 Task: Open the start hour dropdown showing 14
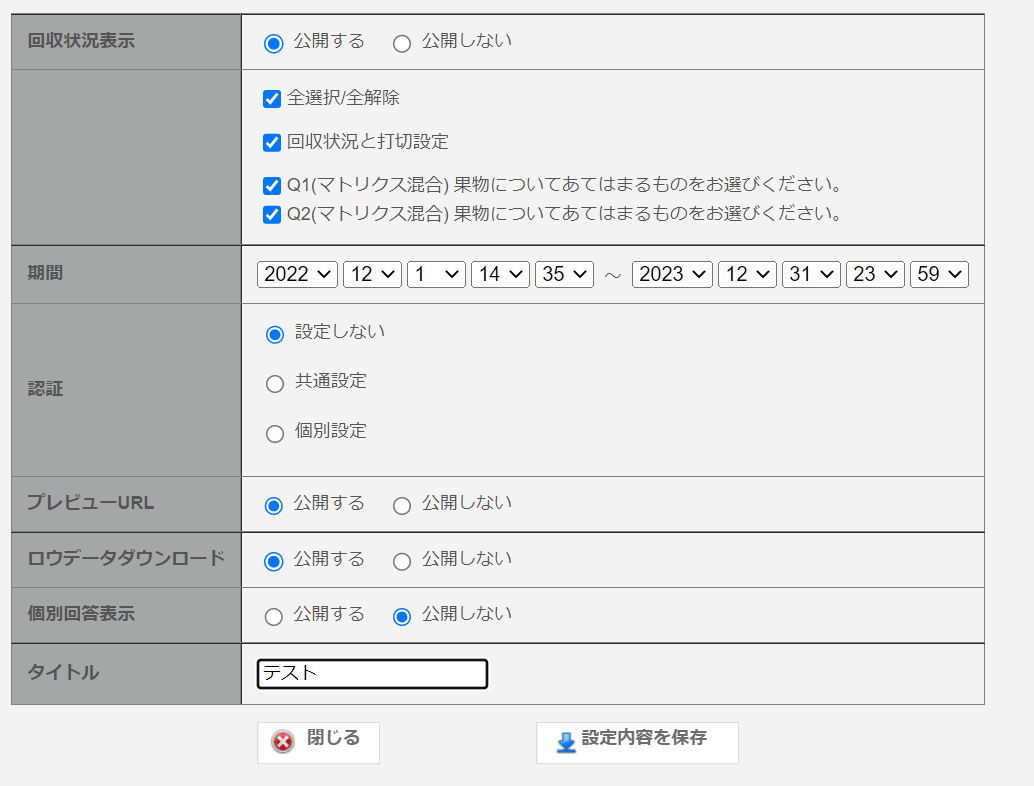coord(500,274)
